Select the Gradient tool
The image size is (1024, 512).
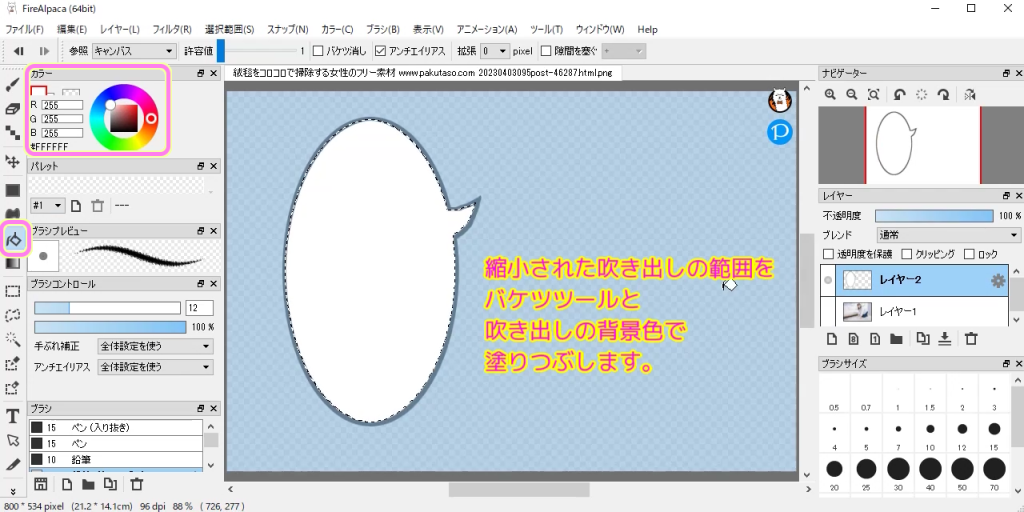click(12, 264)
